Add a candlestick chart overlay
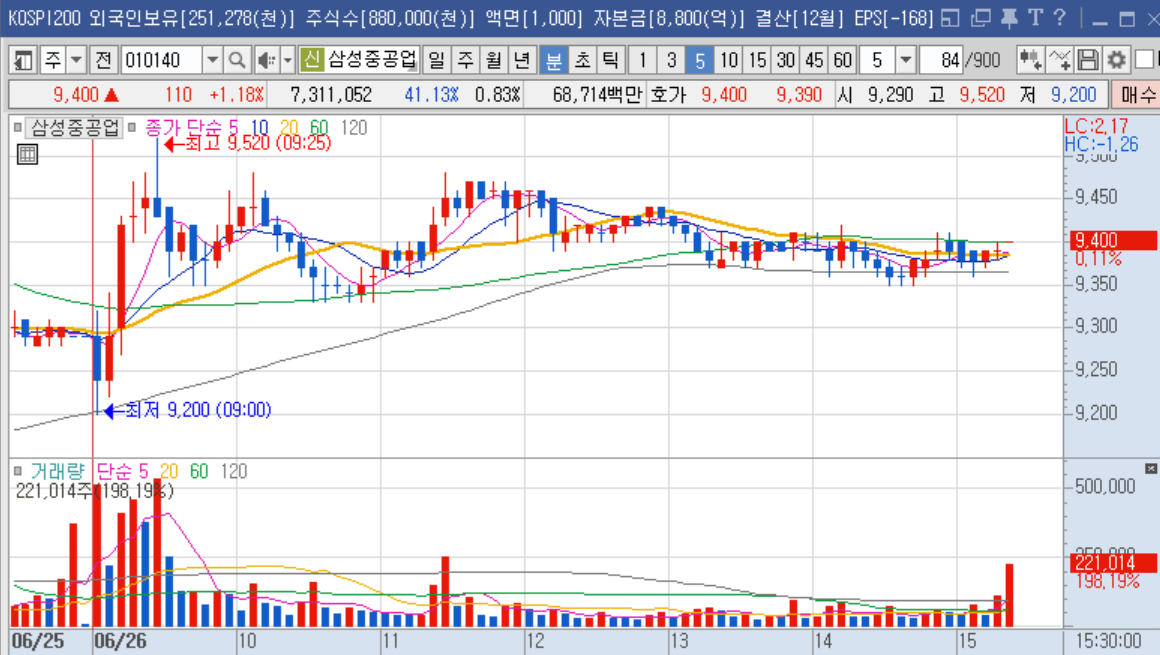Image resolution: width=1160 pixels, height=655 pixels. coord(1031,60)
